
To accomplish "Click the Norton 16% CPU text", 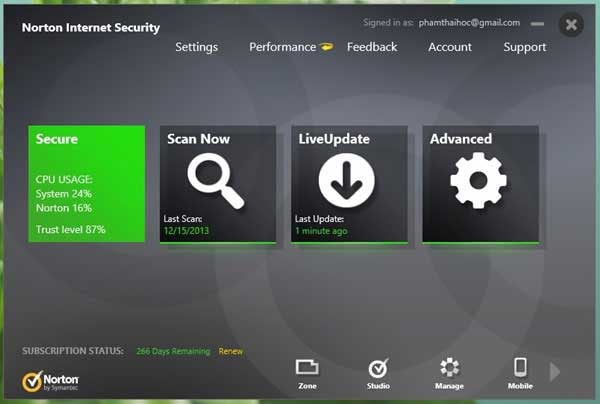I will coord(64,208).
